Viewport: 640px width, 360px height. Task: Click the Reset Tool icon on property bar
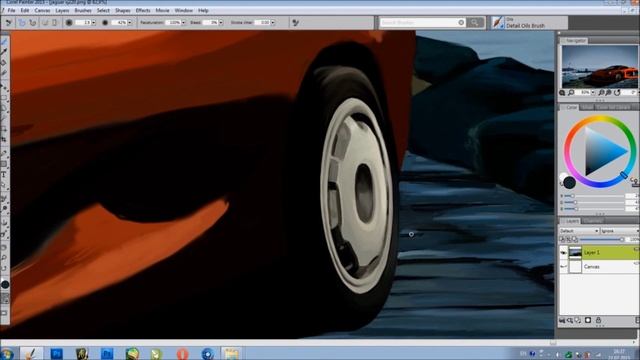coord(8,22)
